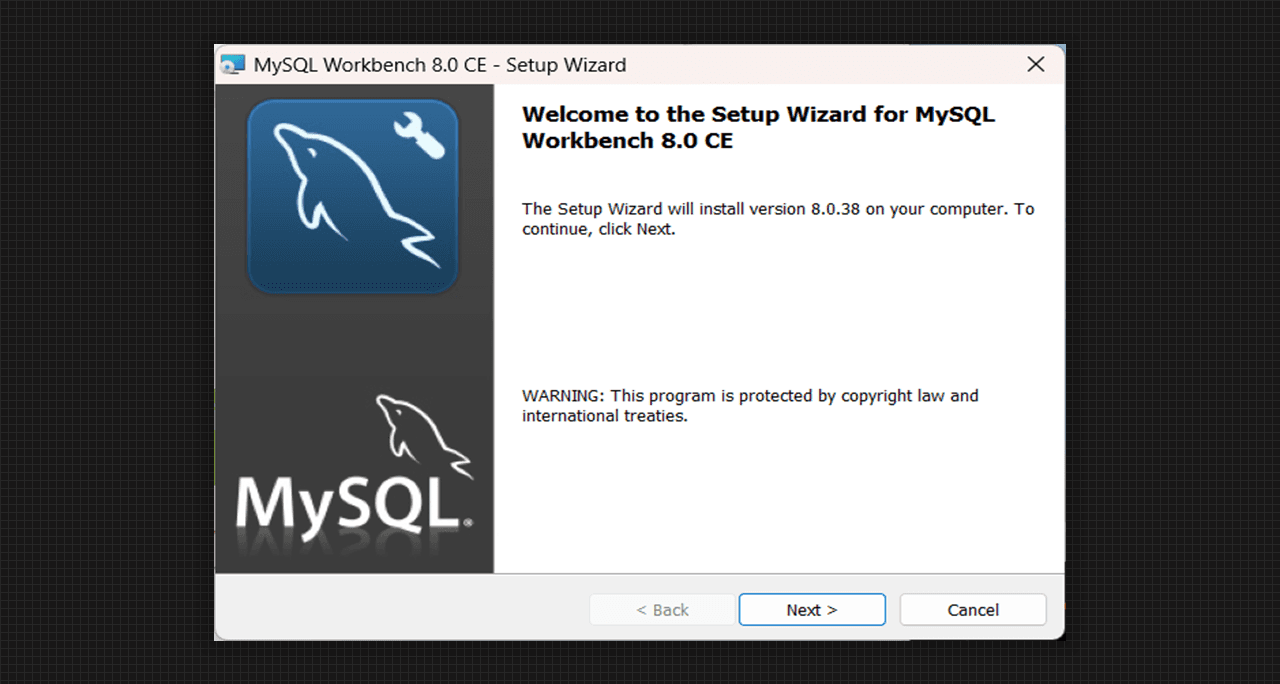Click the gray banner area between the two logos
Screen dimensions: 1280x684
(x=354, y=340)
